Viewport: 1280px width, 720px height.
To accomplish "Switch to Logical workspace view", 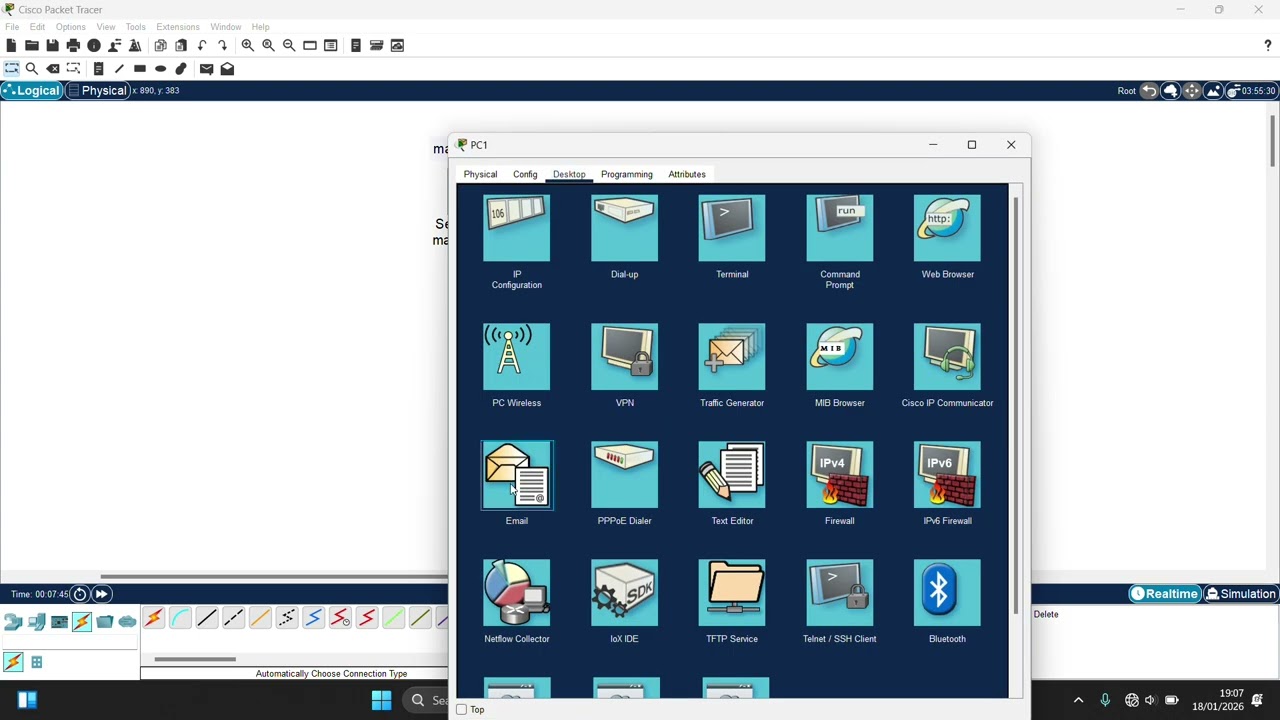I will point(31,91).
